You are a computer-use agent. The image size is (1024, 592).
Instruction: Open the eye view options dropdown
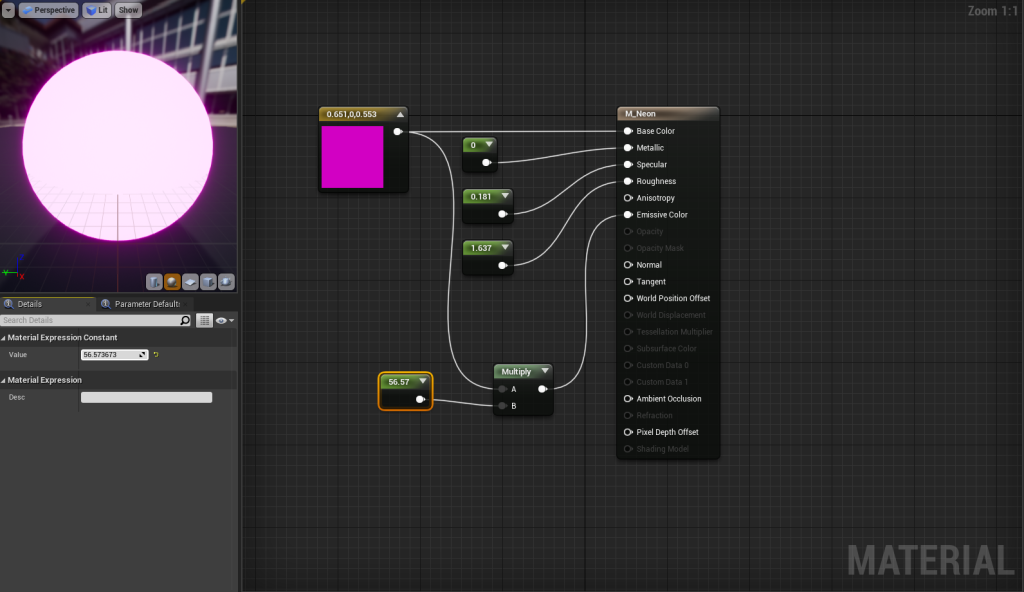coord(224,320)
